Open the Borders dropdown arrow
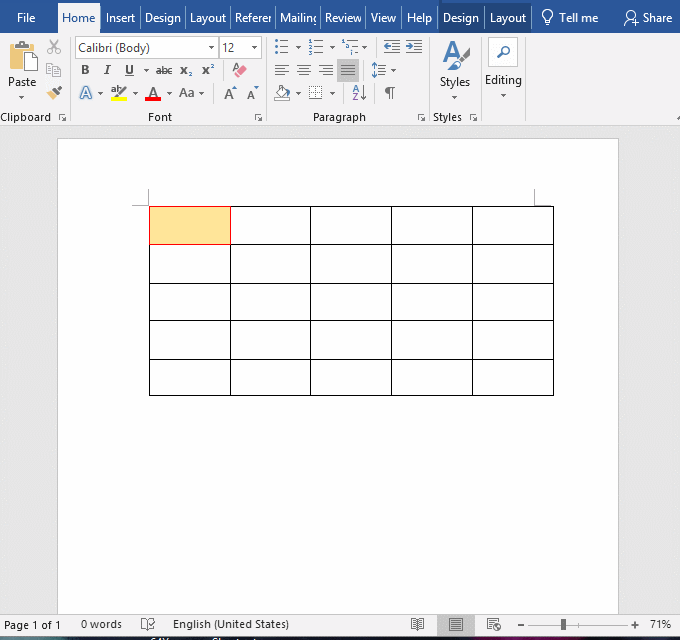The image size is (680, 640). (332, 93)
